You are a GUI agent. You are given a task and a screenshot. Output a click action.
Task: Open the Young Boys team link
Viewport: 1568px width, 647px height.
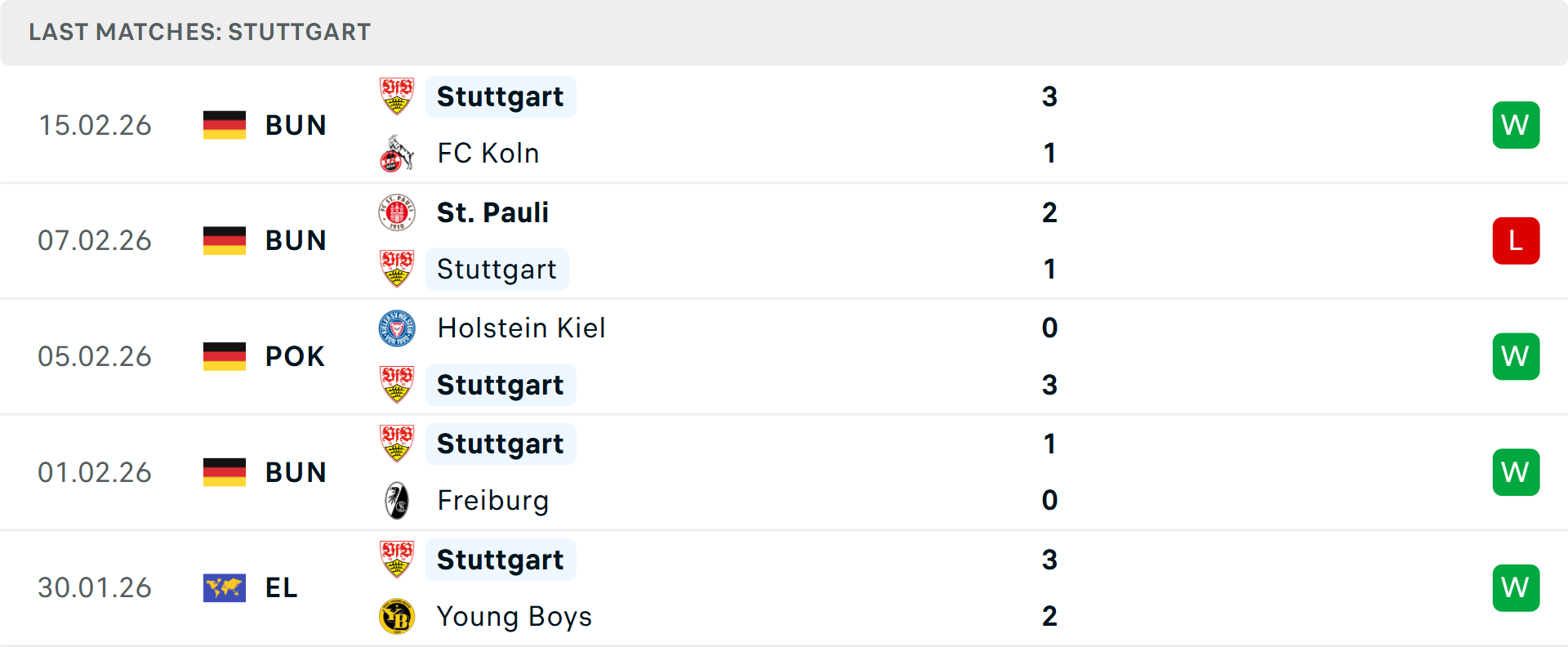coord(514,617)
